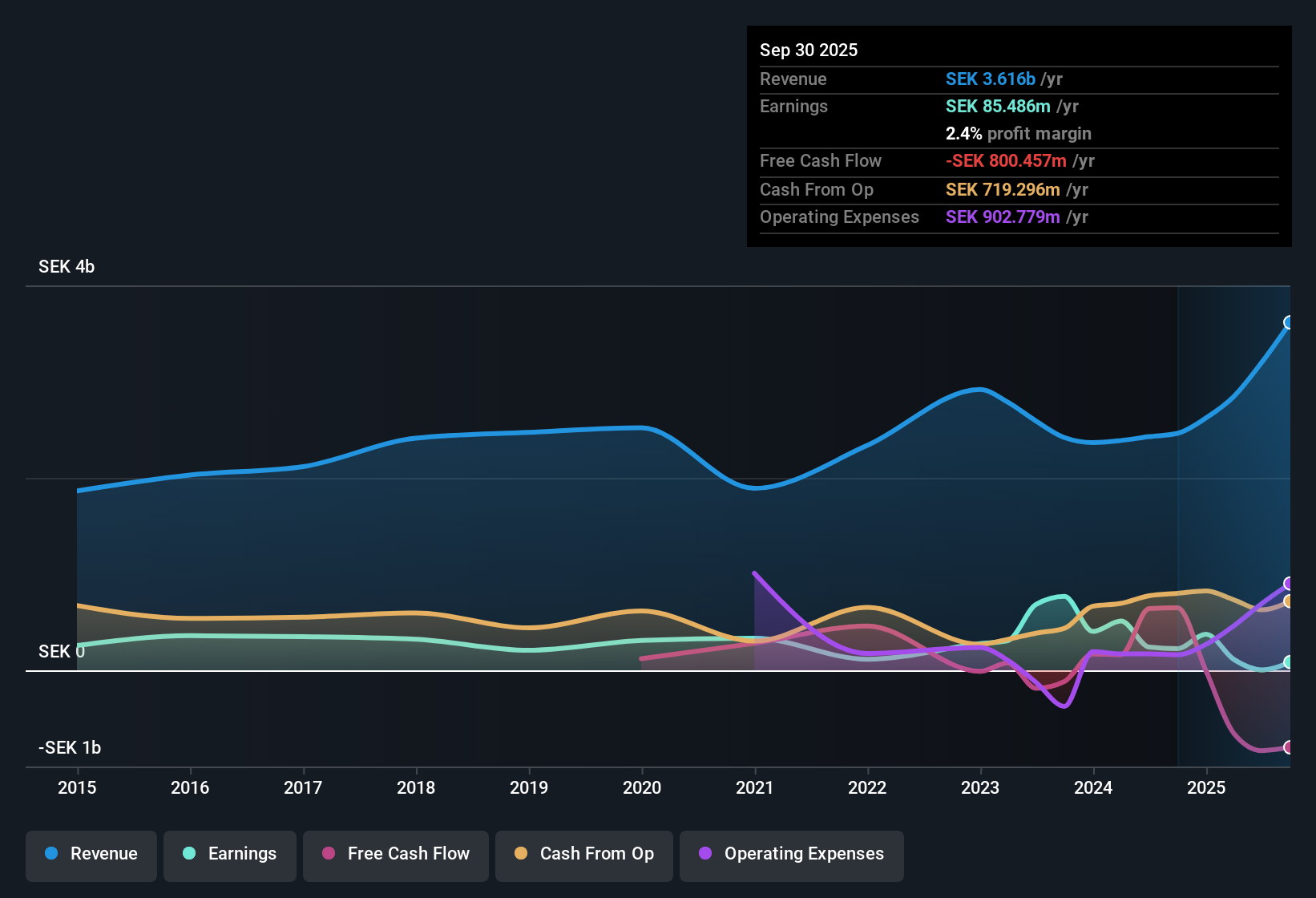Click the teal Earnings color dot
The image size is (1316, 898).
[x=189, y=854]
